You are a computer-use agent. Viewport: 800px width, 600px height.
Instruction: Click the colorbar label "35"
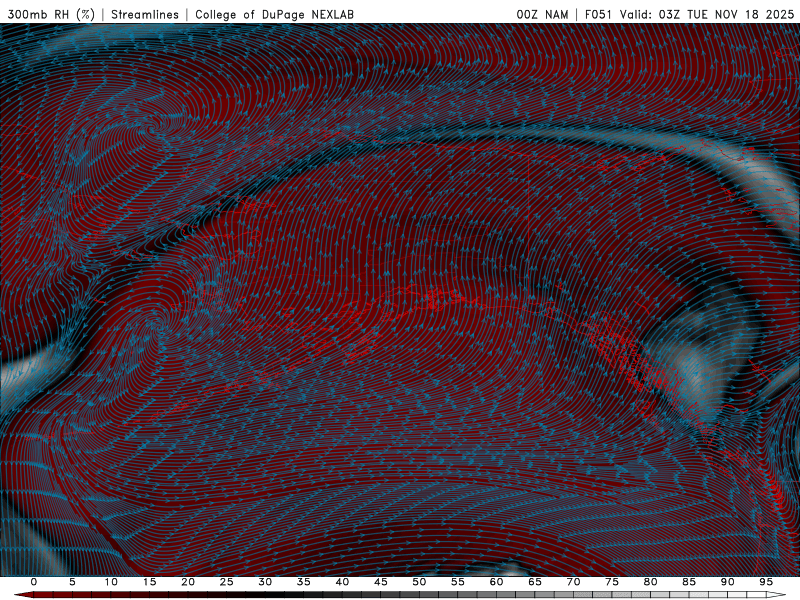pos(303,582)
